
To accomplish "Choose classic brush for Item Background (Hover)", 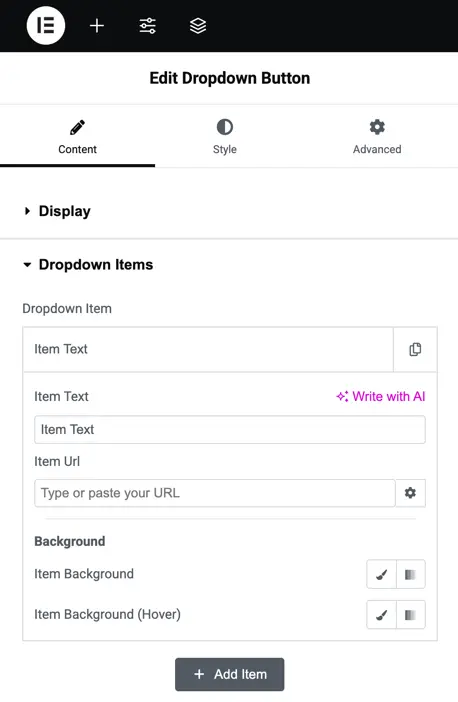I will point(381,615).
